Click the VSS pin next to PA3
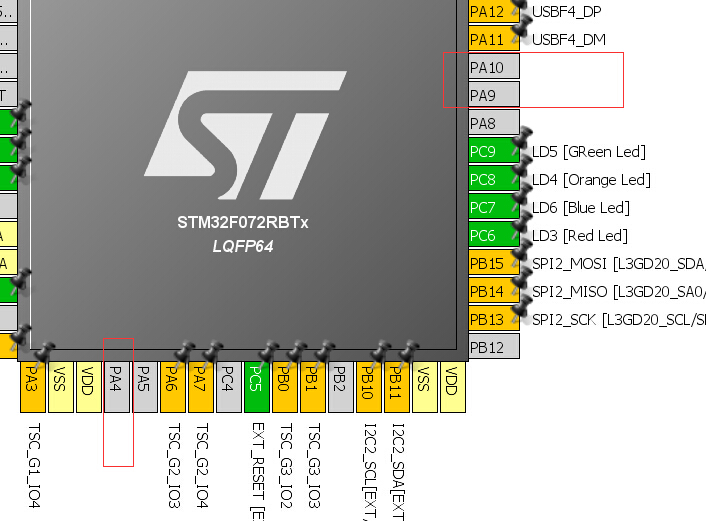706x521 pixels. [61, 386]
